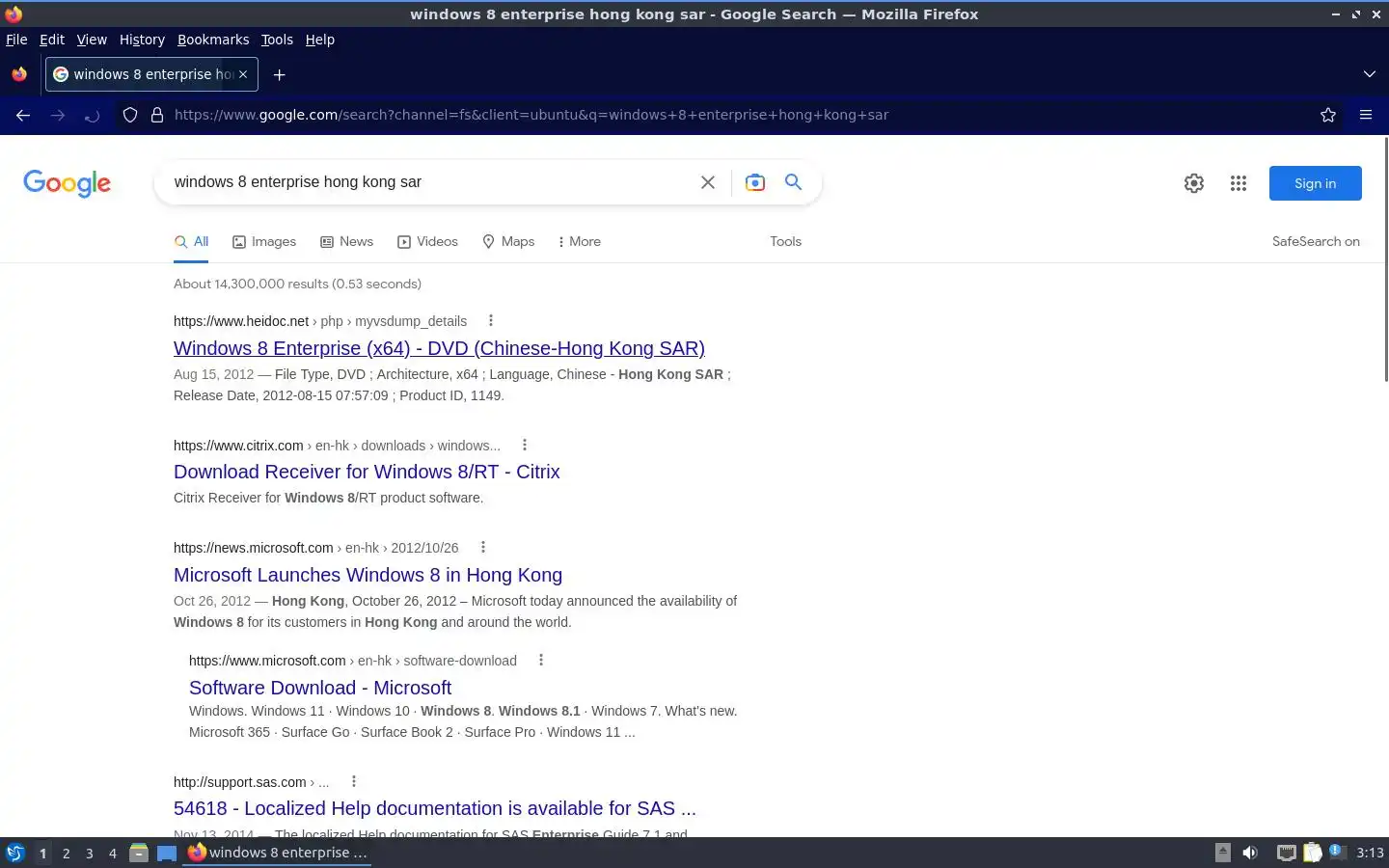The image size is (1389, 868).
Task: Click in the Google search text field
Action: click(x=429, y=182)
